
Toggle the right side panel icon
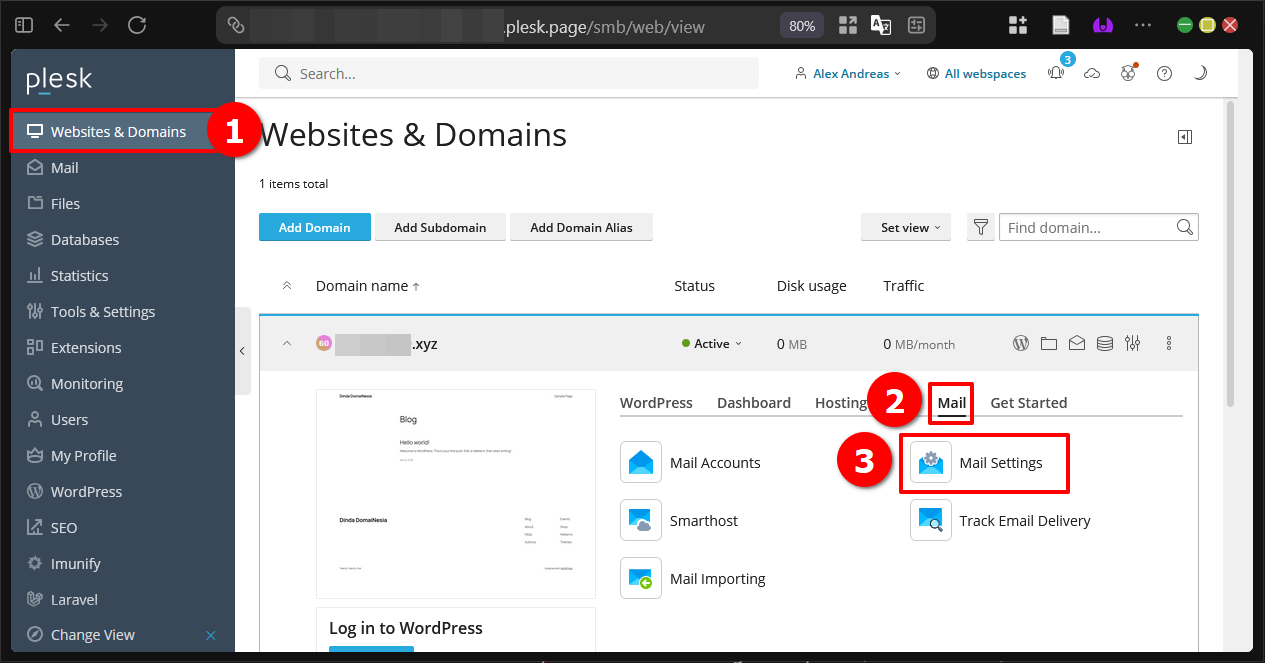point(1185,137)
